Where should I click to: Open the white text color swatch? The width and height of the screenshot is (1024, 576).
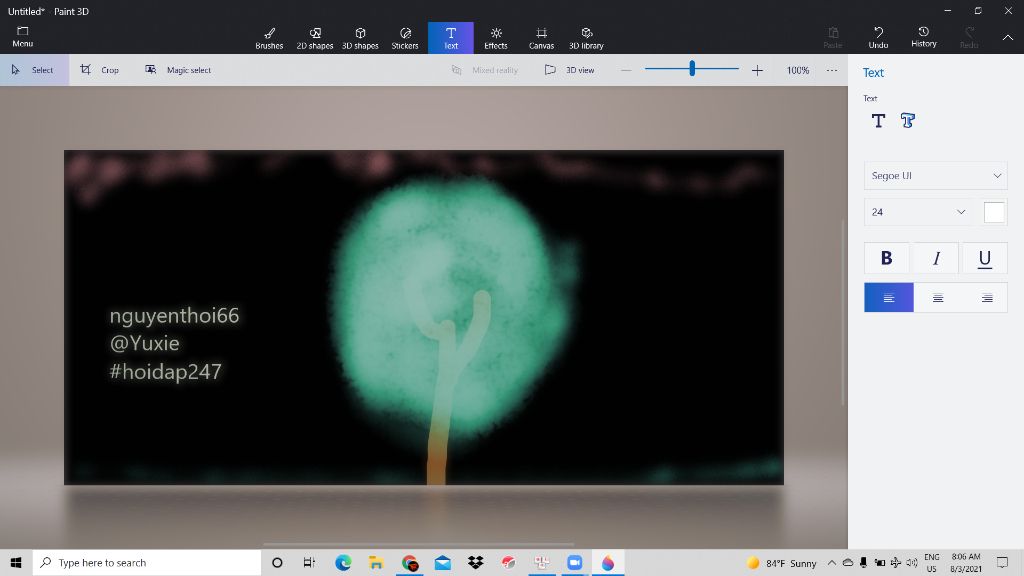[994, 212]
